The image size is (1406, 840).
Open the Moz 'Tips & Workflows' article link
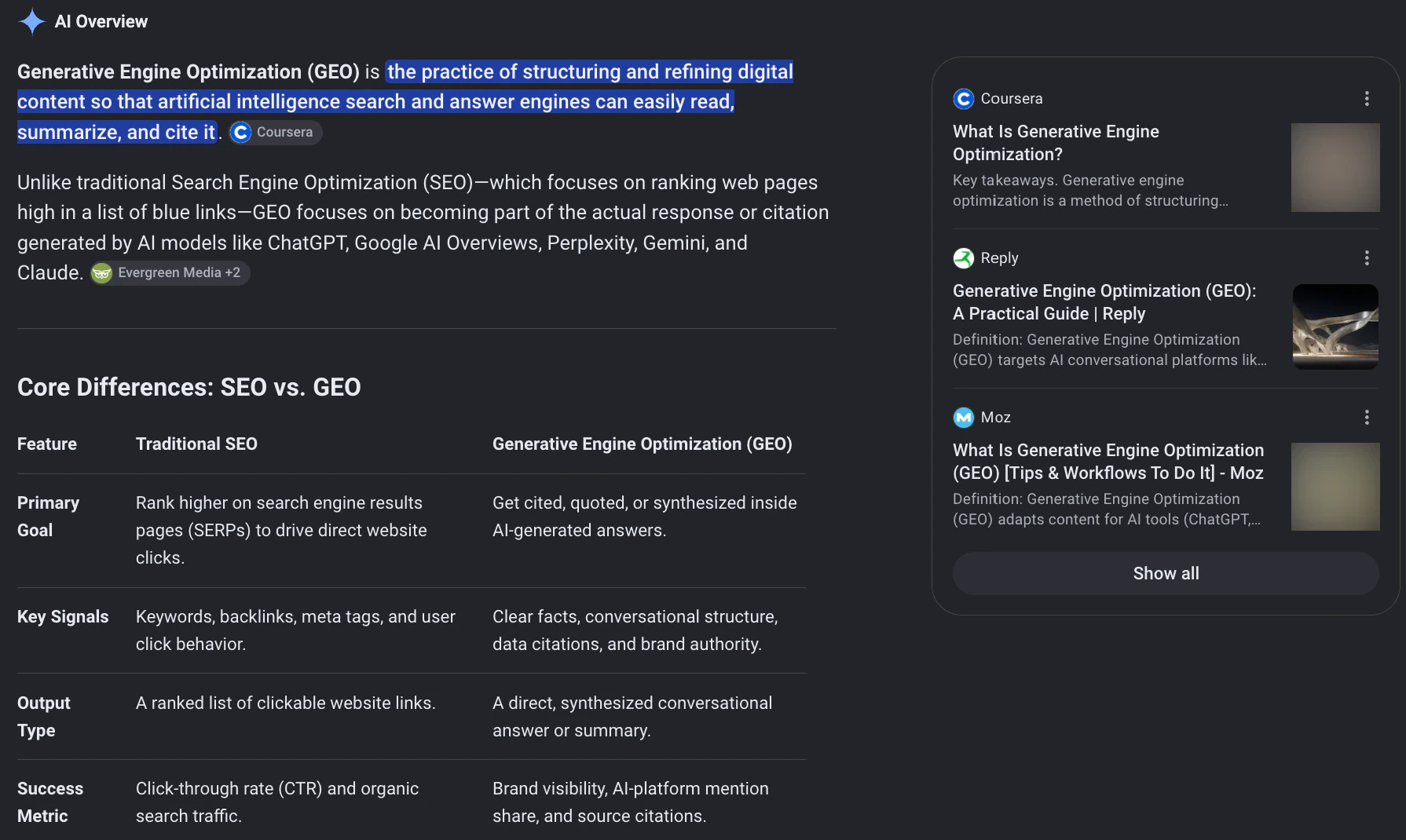(1108, 462)
